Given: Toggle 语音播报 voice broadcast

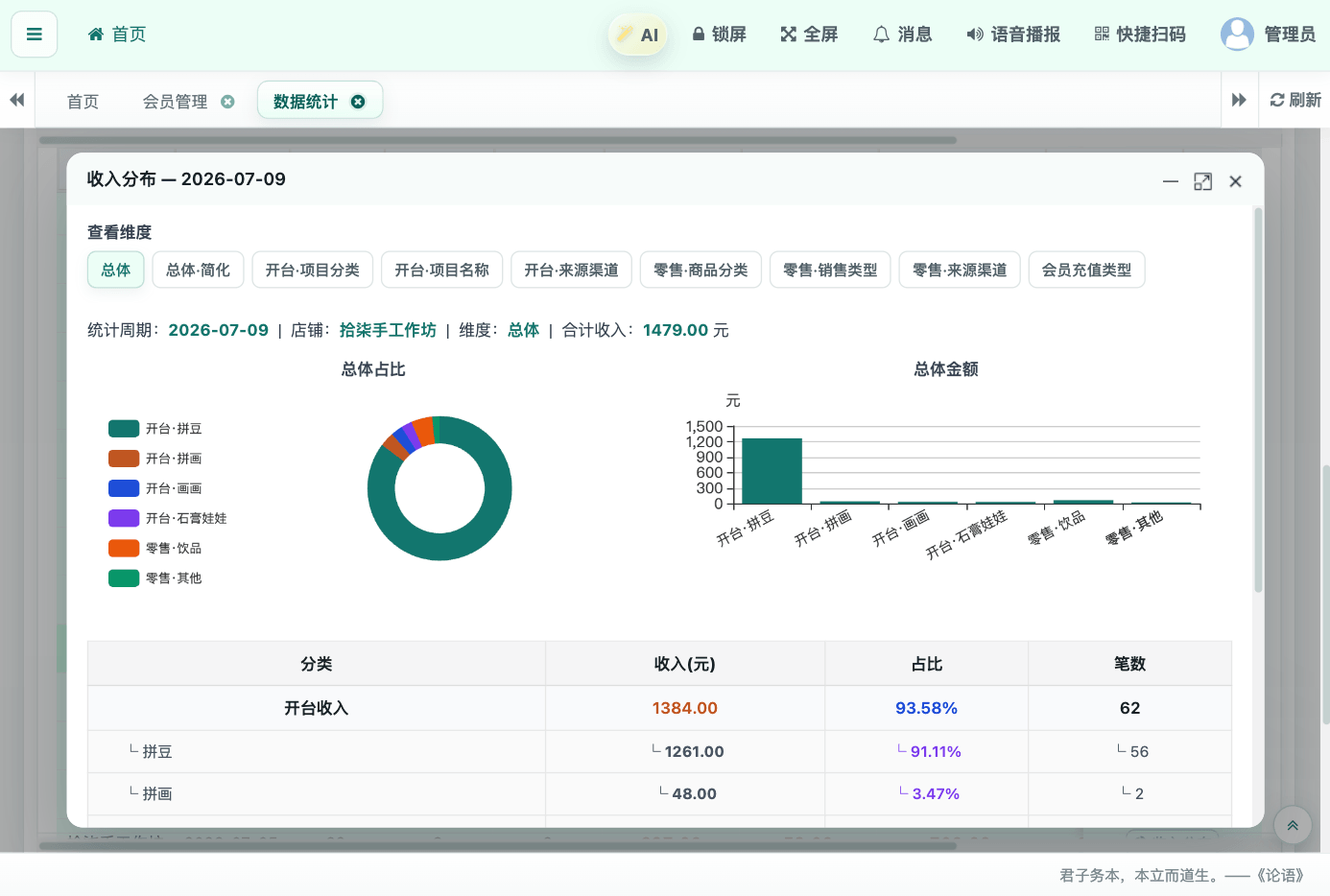Looking at the screenshot, I should coord(1013,35).
